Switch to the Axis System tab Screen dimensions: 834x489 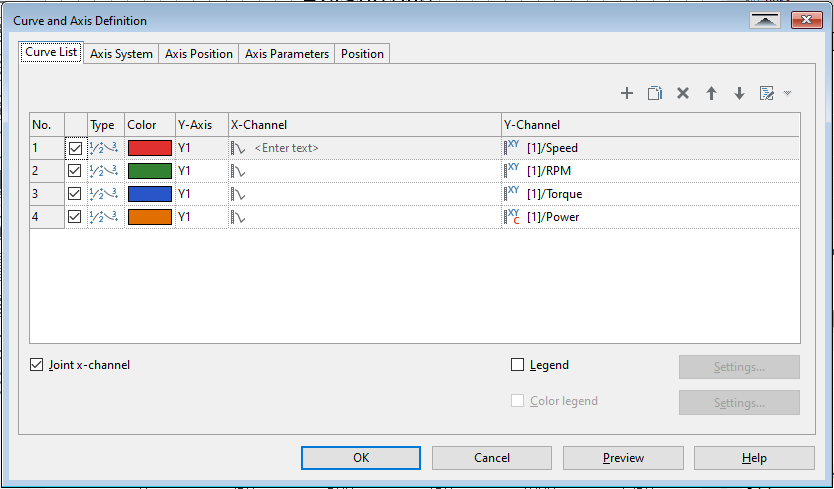[x=121, y=54]
